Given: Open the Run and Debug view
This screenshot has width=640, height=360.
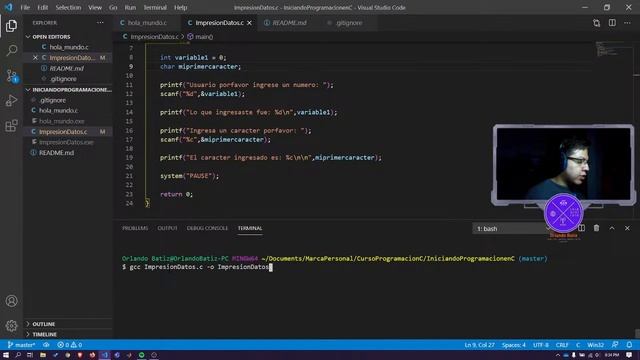Looking at the screenshot, I should tap(11, 100).
